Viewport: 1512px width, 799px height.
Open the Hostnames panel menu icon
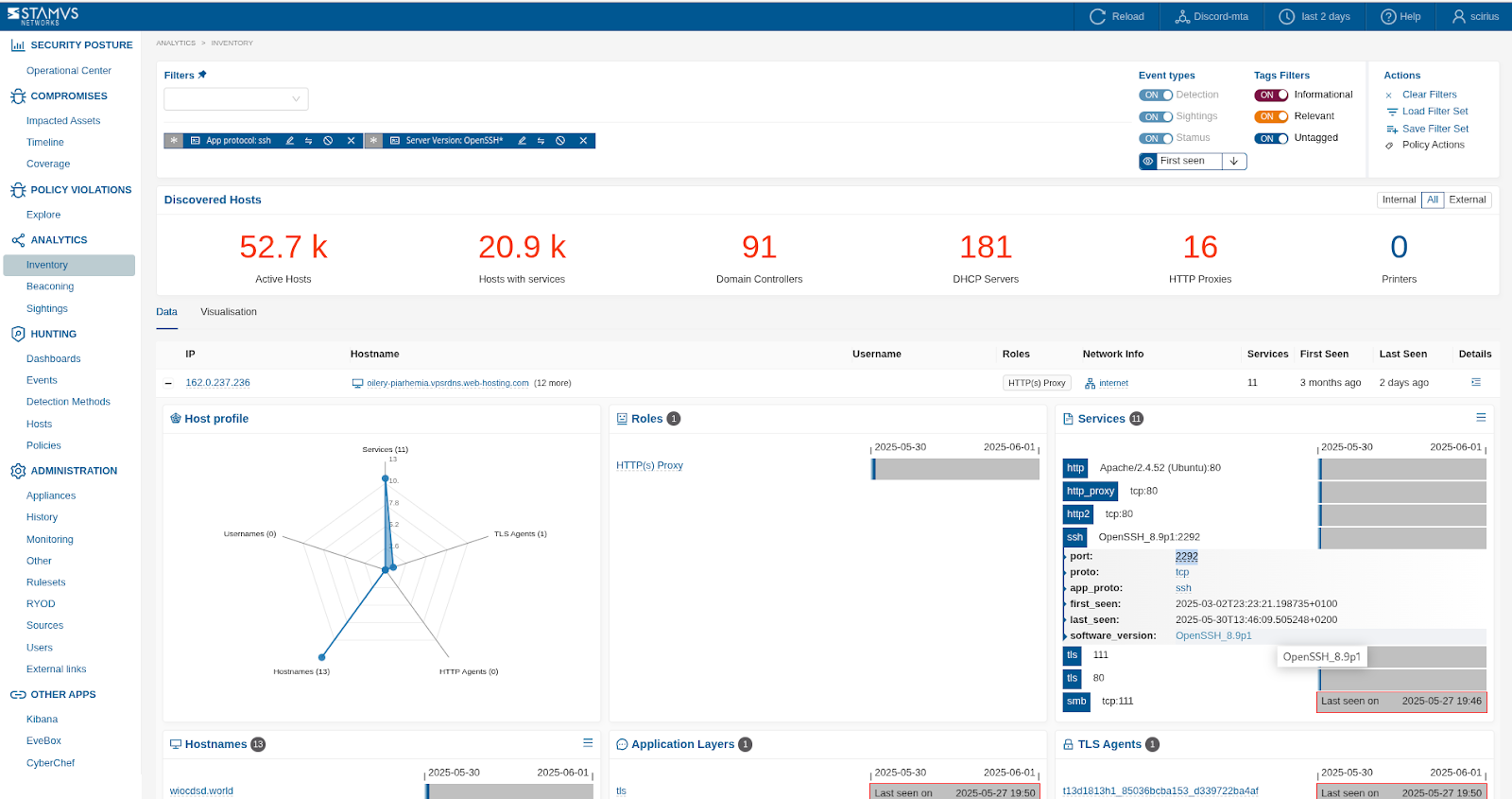point(588,743)
